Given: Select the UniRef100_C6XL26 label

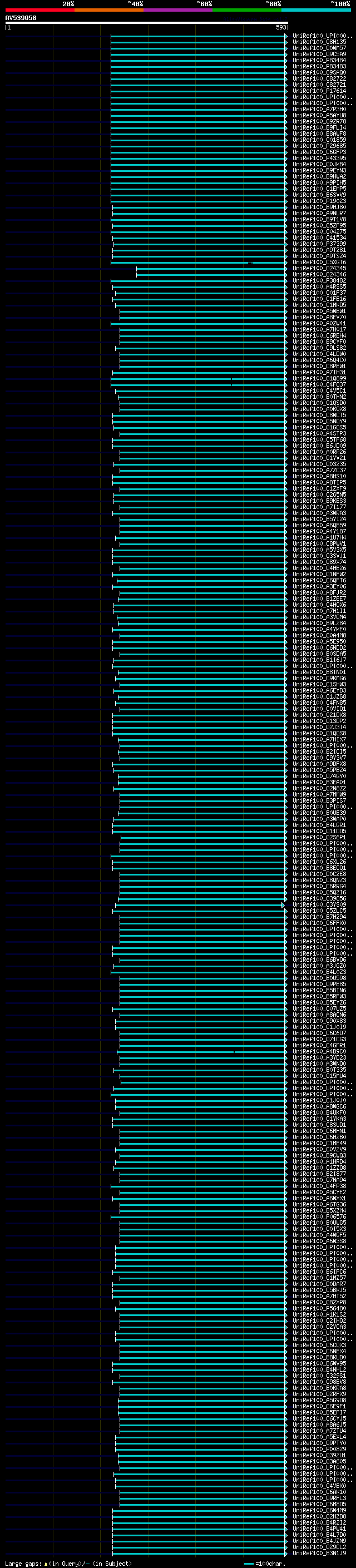Looking at the screenshot, I should tap(319, 861).
